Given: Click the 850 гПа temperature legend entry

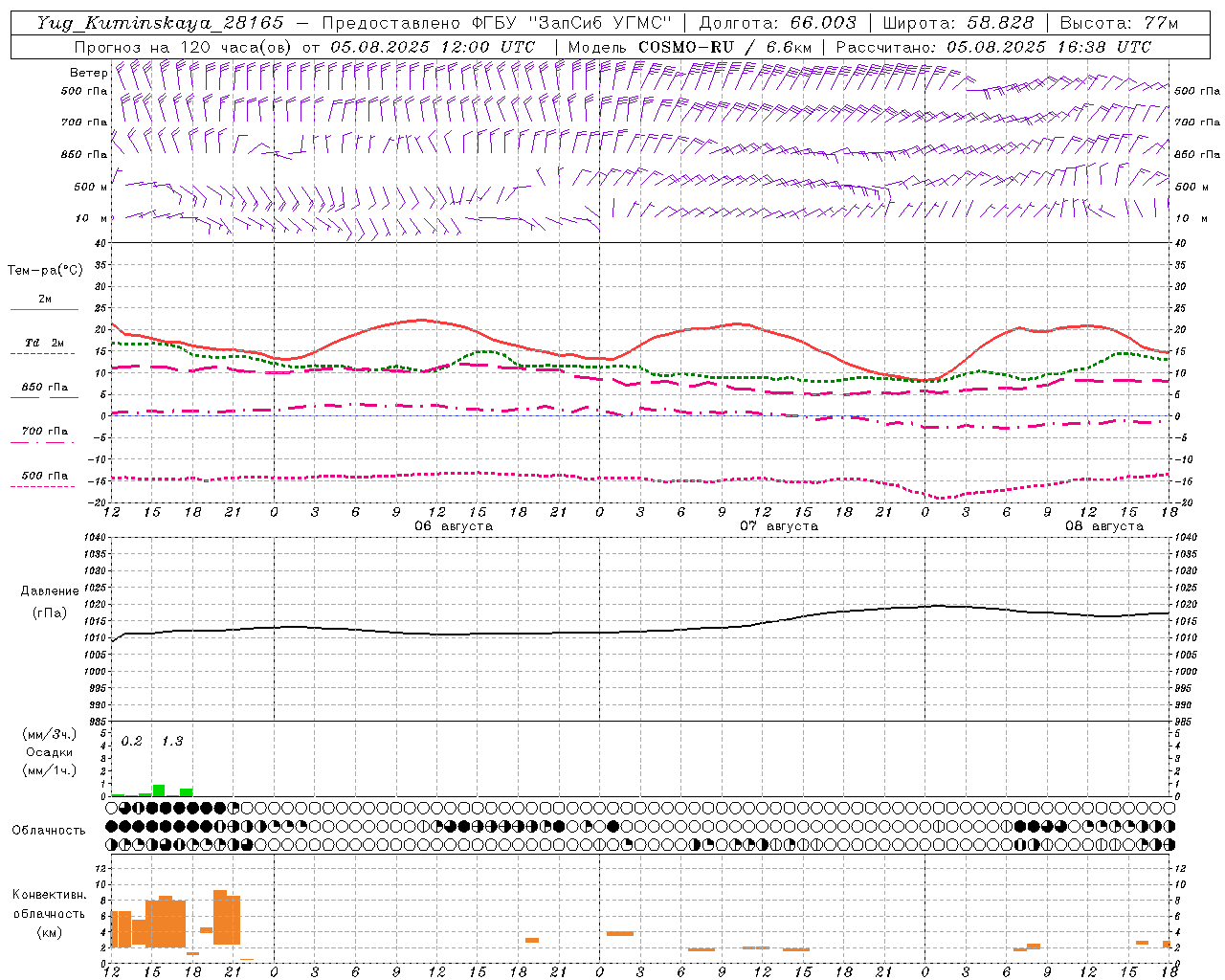Looking at the screenshot, I should pos(44,387).
